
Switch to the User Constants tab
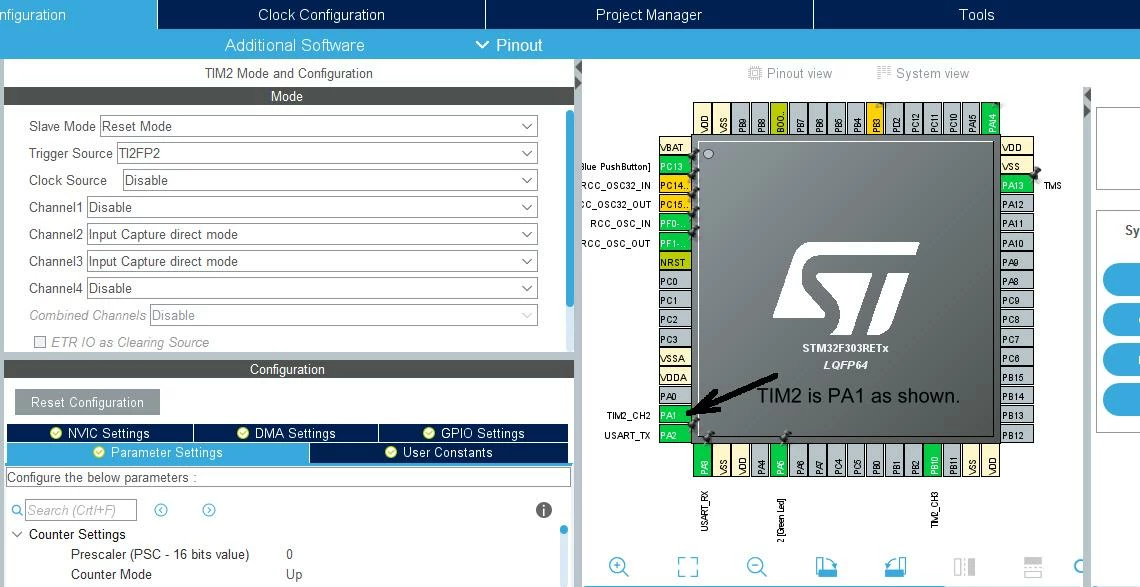[438, 452]
